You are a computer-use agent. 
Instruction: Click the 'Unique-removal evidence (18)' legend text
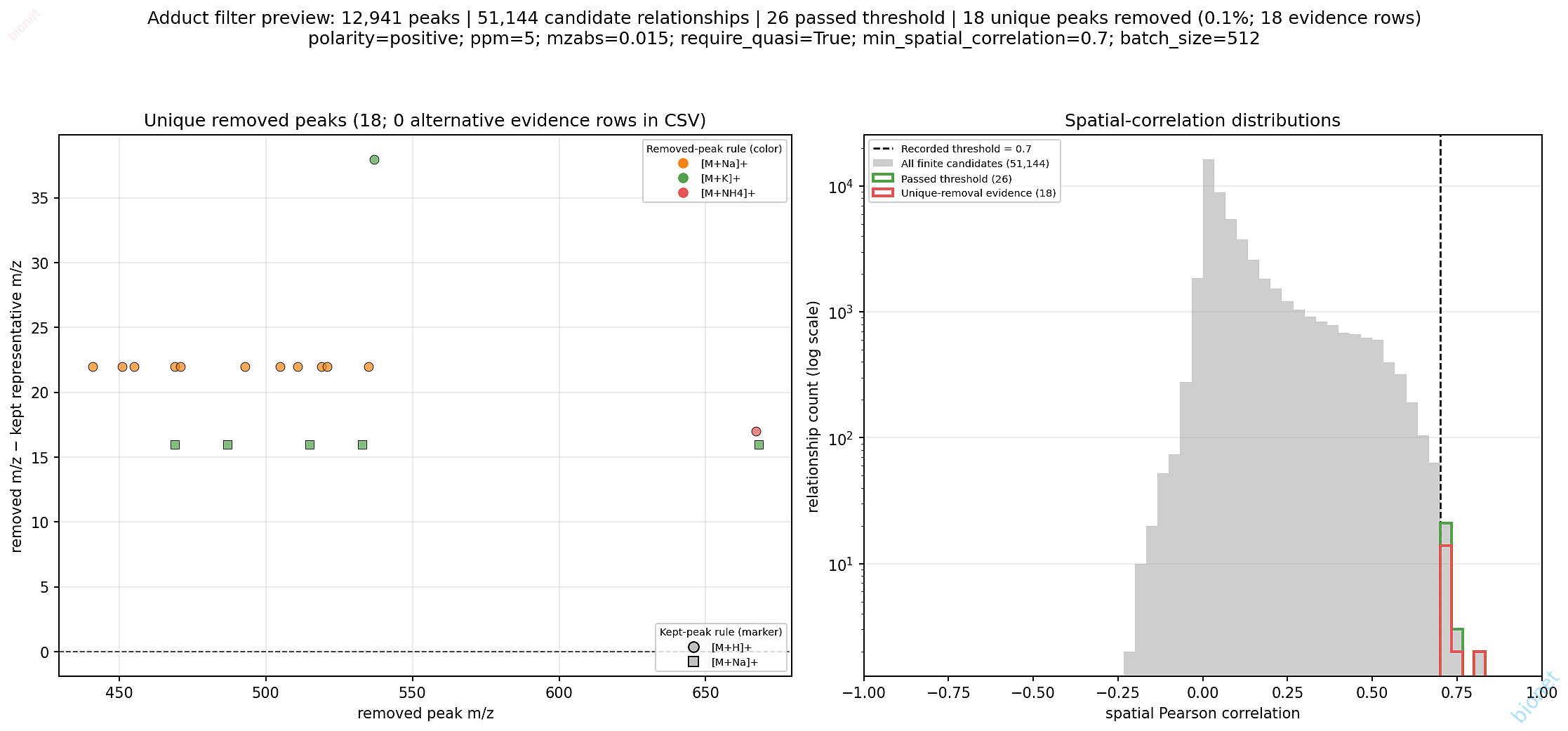(x=978, y=193)
